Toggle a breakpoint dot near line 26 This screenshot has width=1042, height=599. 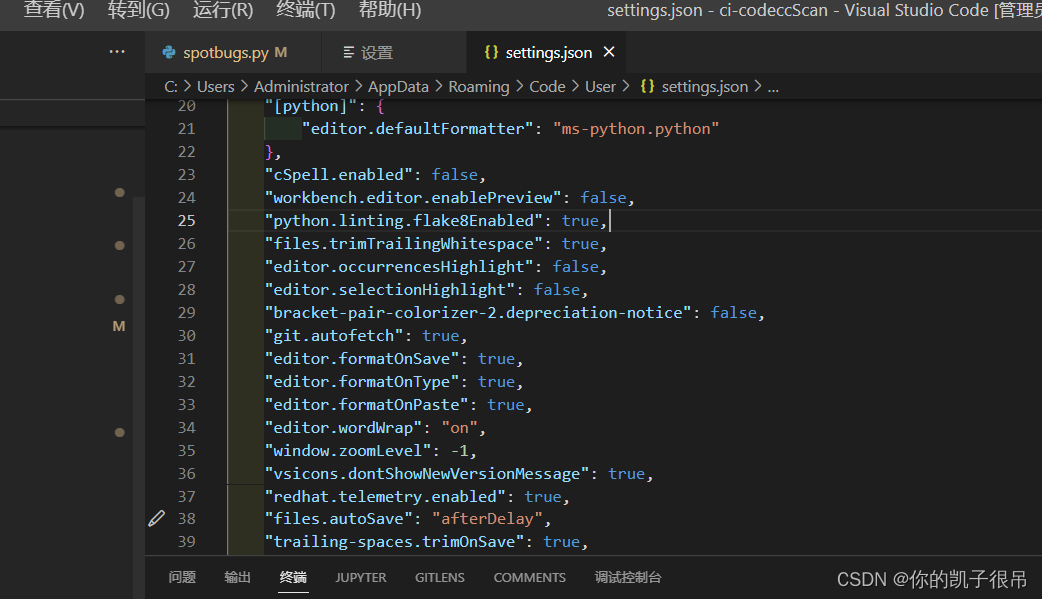click(119, 243)
